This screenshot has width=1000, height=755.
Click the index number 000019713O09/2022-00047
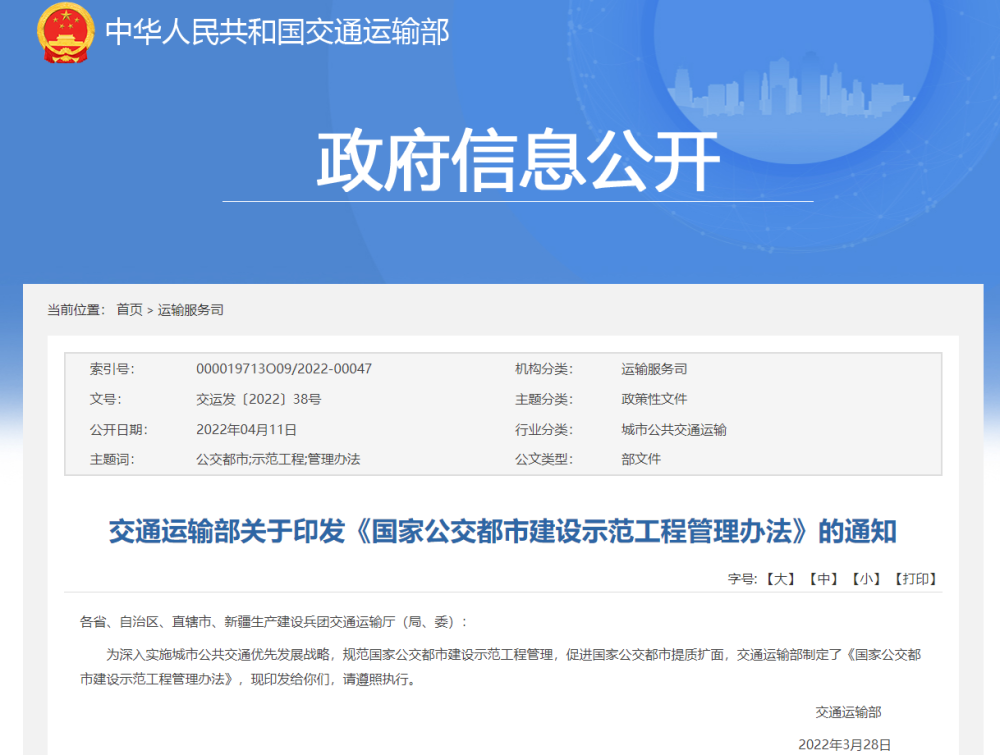tap(284, 369)
